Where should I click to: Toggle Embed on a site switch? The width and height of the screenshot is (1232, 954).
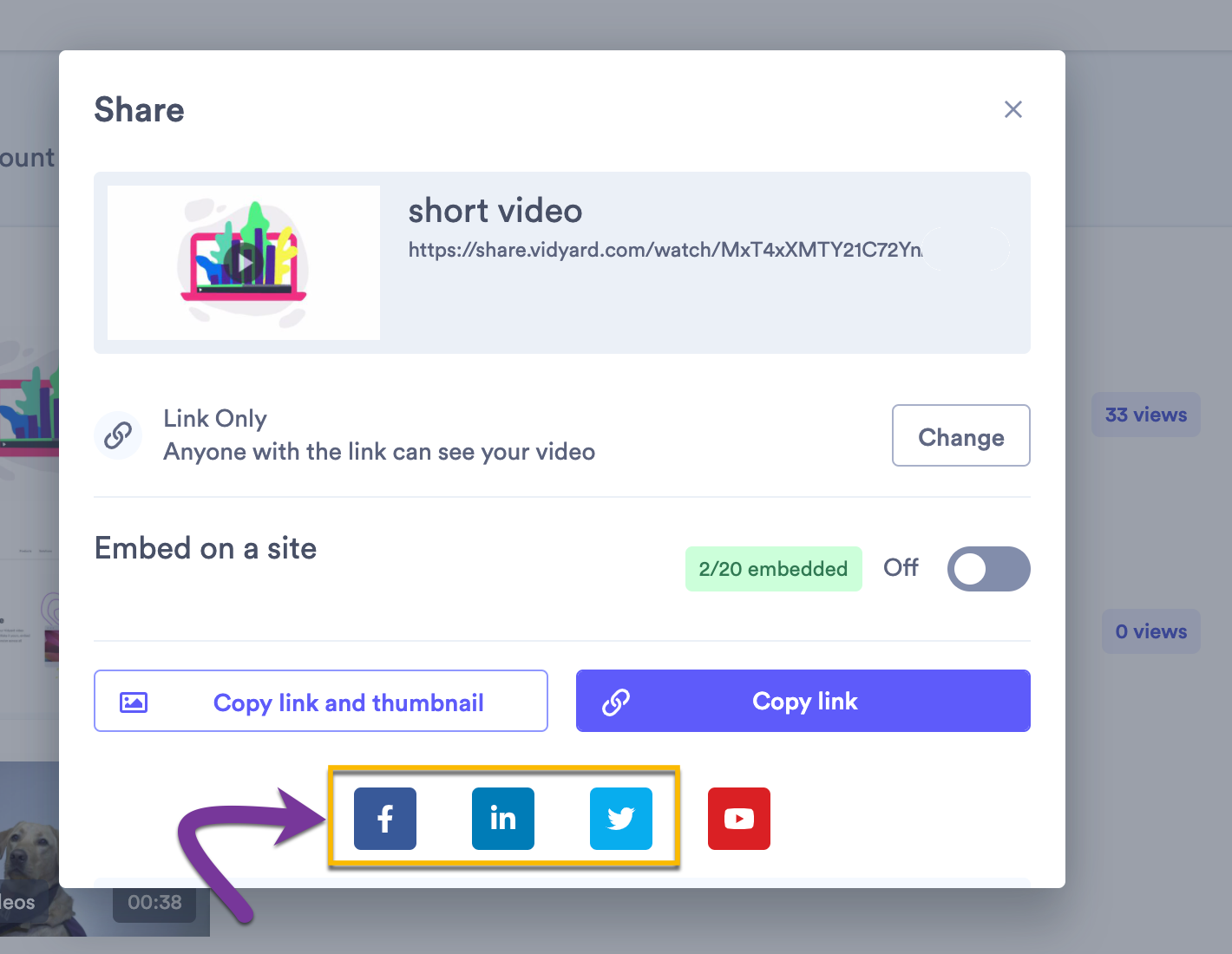pyautogui.click(x=989, y=569)
